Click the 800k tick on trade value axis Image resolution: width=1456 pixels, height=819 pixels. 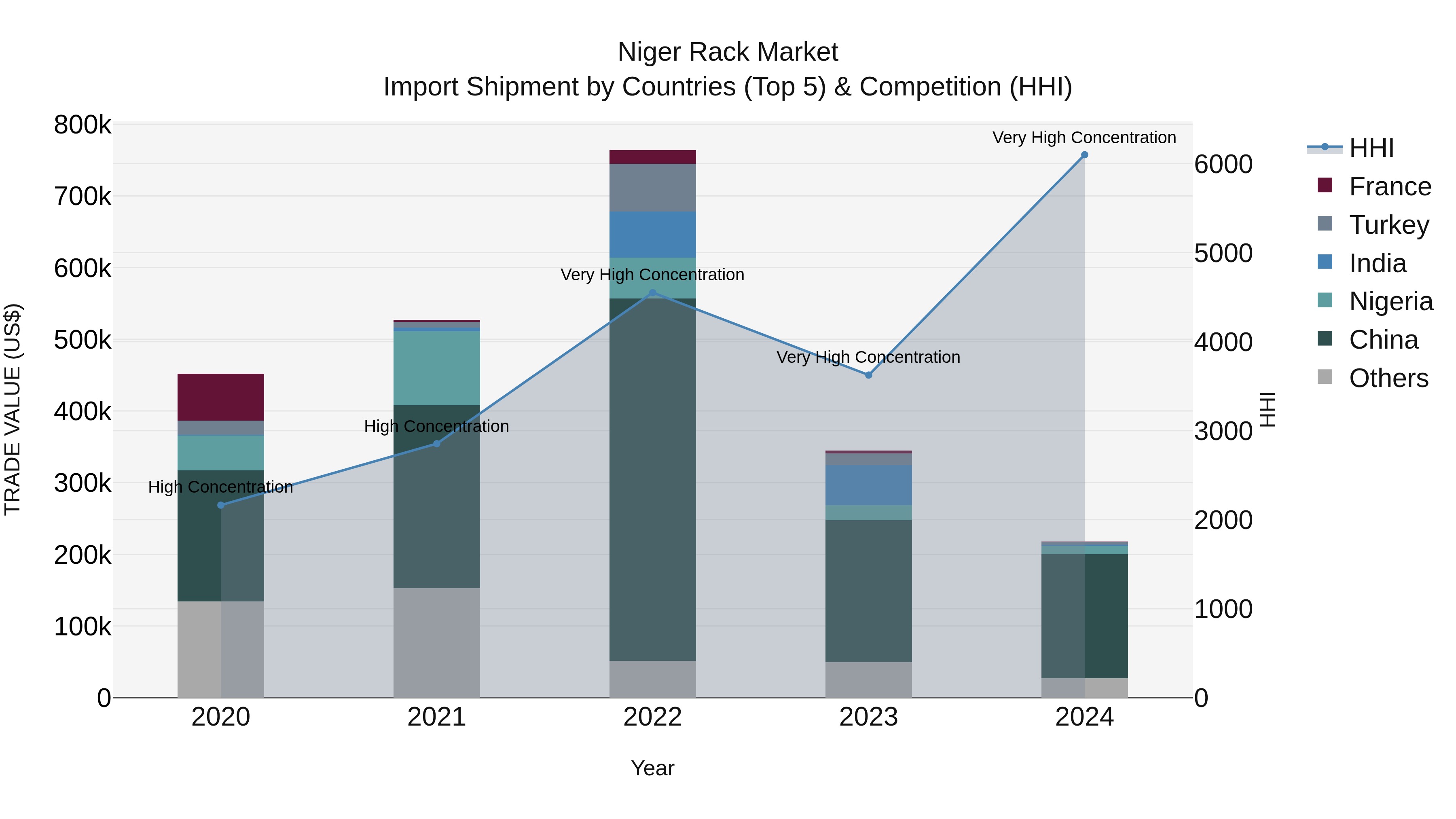click(83, 125)
